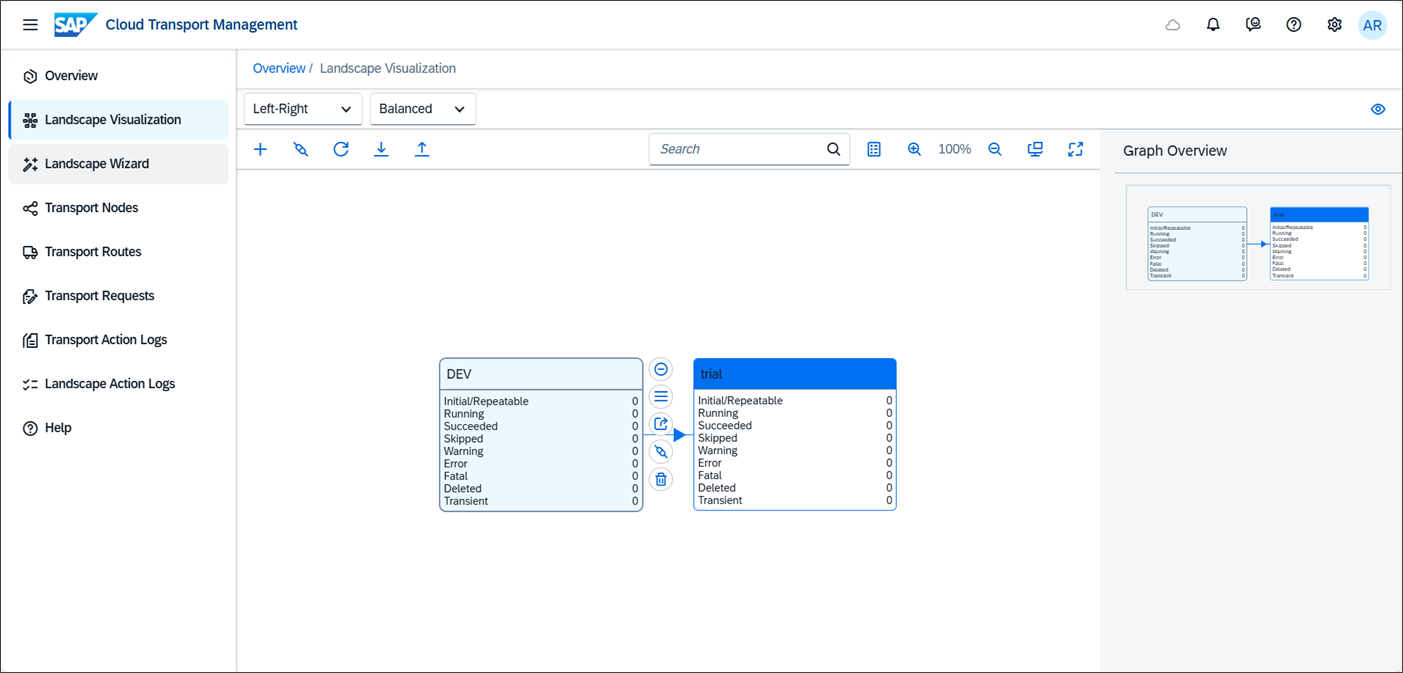Click Succeeded row in DEV node

click(541, 426)
